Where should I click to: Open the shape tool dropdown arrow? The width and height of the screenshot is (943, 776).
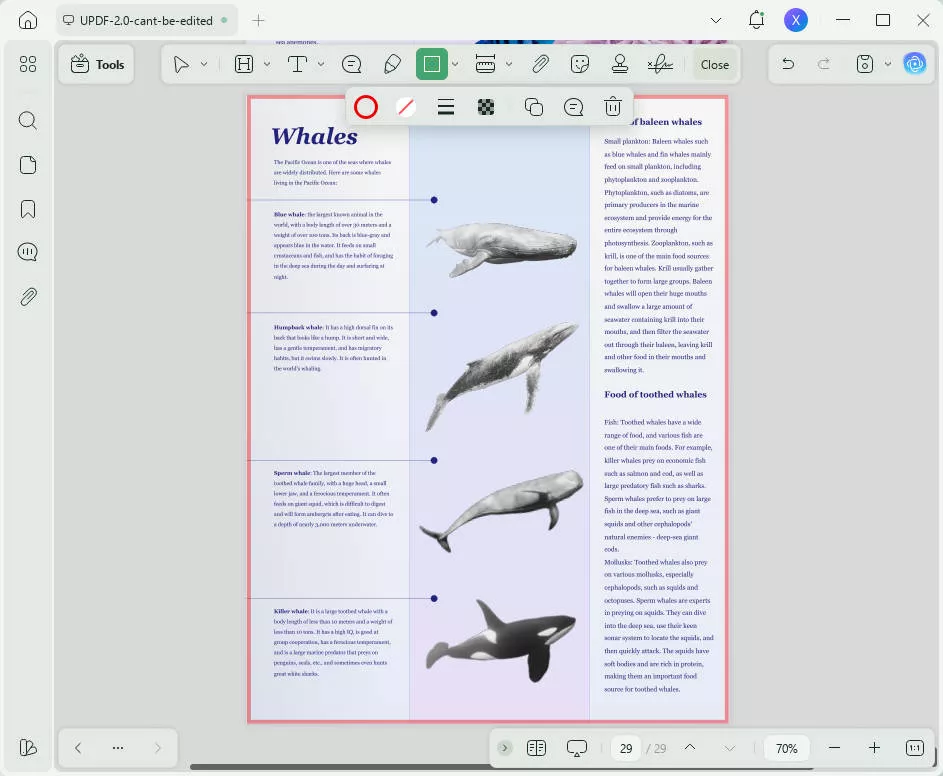[455, 64]
